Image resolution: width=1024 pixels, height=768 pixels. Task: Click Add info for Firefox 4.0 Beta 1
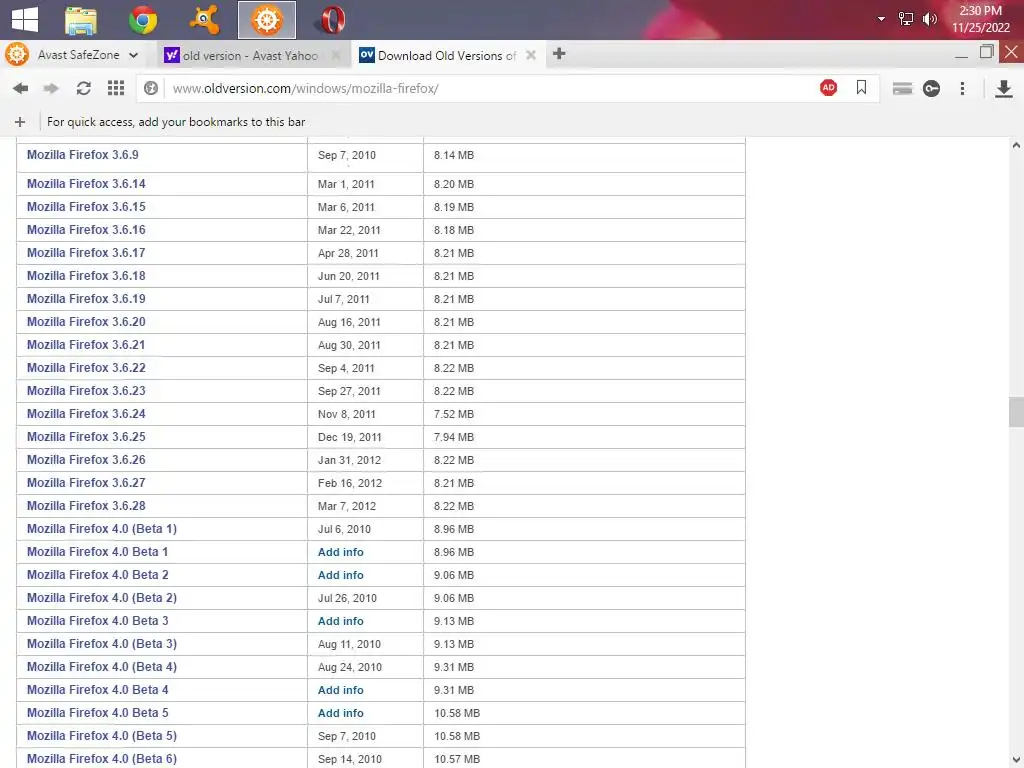click(x=340, y=552)
